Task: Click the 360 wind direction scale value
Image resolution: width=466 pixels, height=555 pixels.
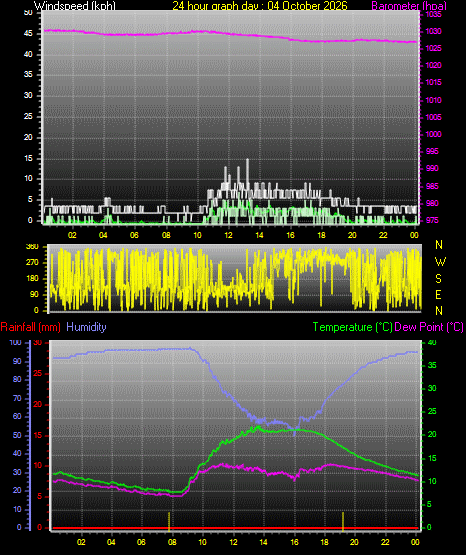Action: coord(32,247)
